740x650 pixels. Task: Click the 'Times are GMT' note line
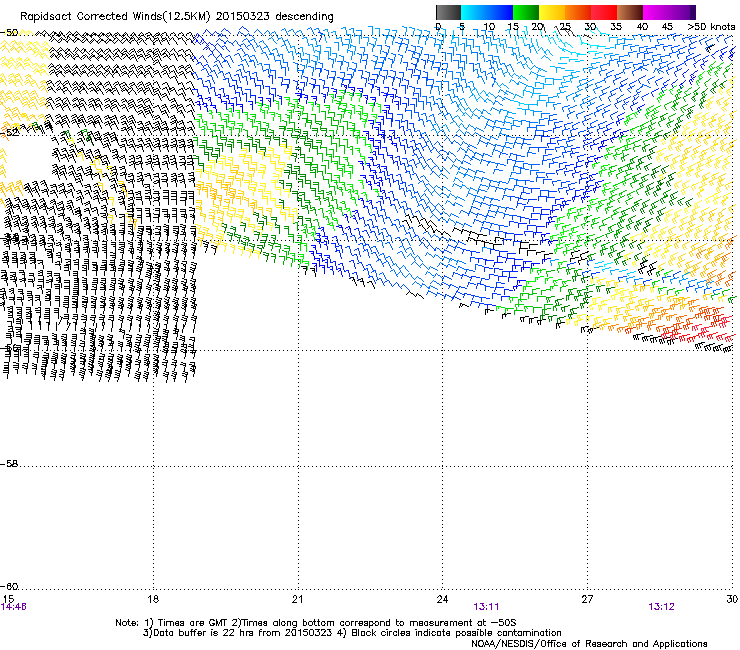(x=316, y=623)
